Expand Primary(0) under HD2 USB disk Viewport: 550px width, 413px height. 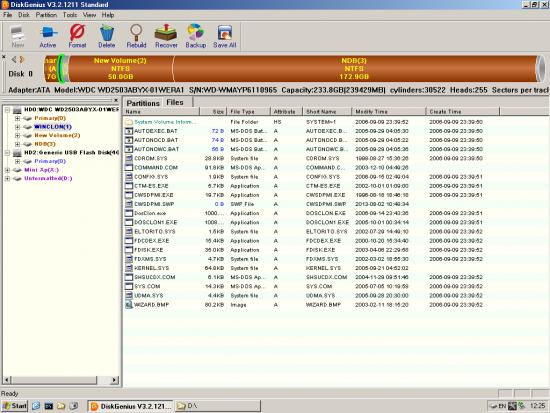pyautogui.click(x=17, y=161)
